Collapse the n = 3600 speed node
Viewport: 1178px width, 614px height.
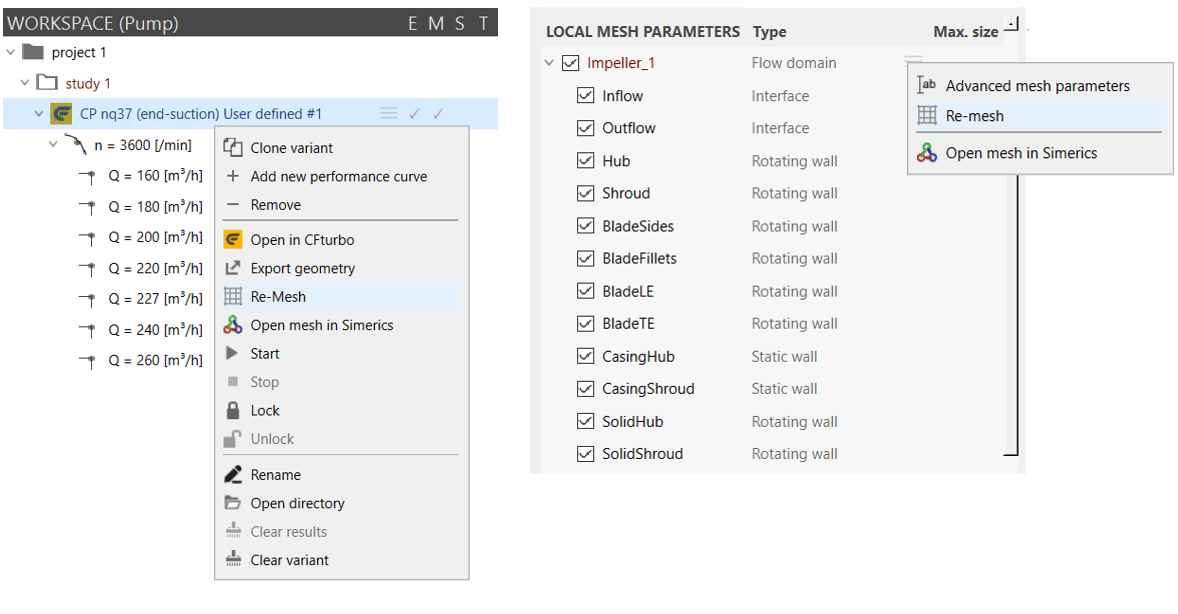[53, 144]
